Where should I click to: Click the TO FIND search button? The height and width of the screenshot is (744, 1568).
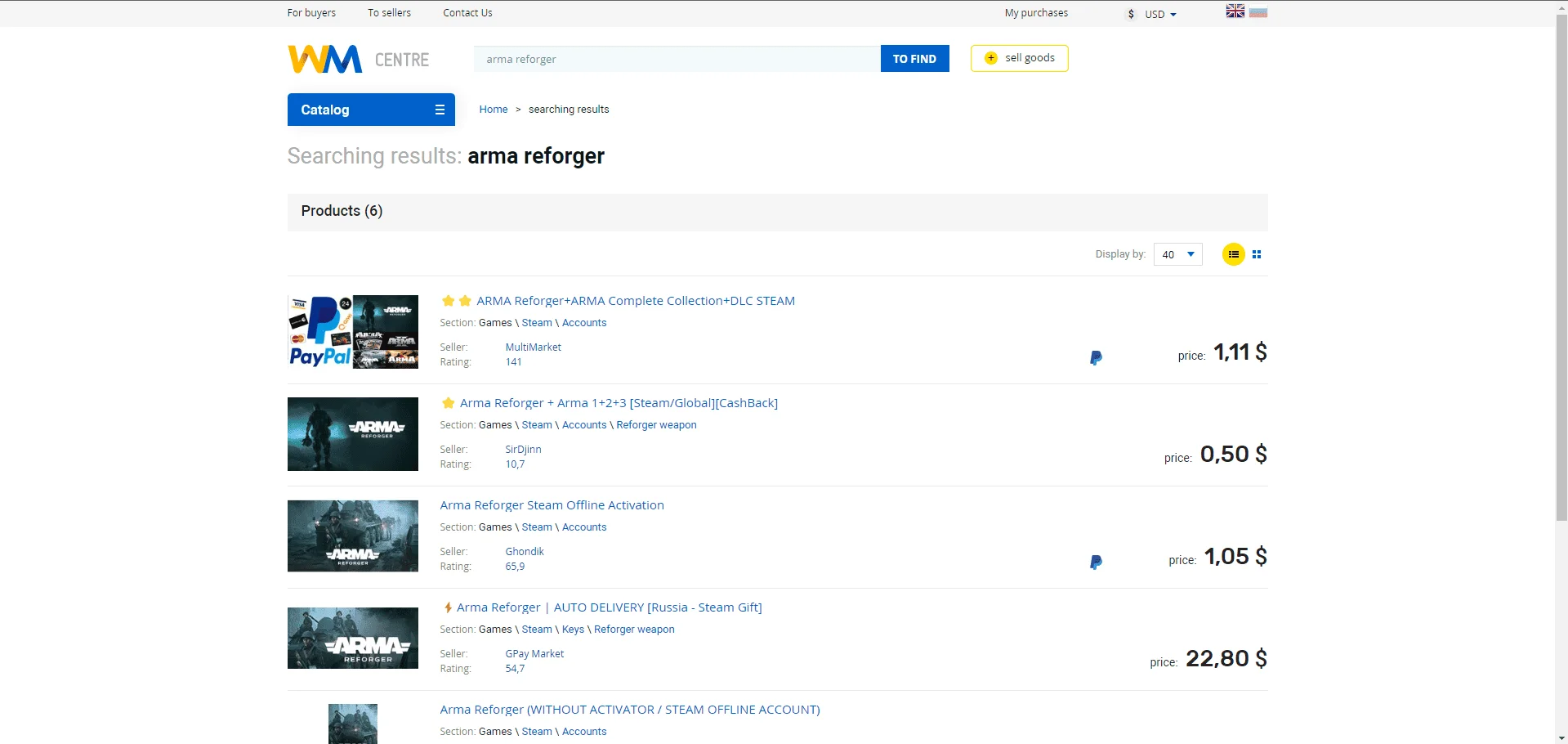914,59
